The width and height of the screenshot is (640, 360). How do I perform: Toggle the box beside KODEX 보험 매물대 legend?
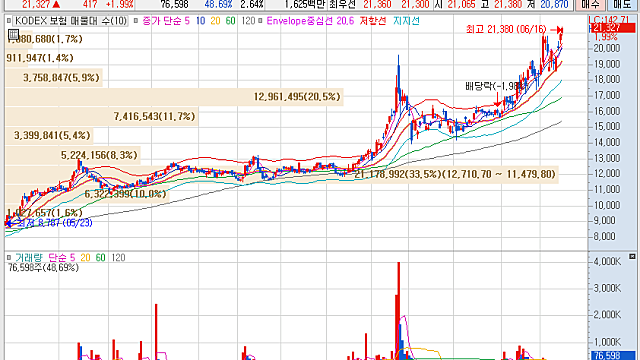pyautogui.click(x=9, y=21)
